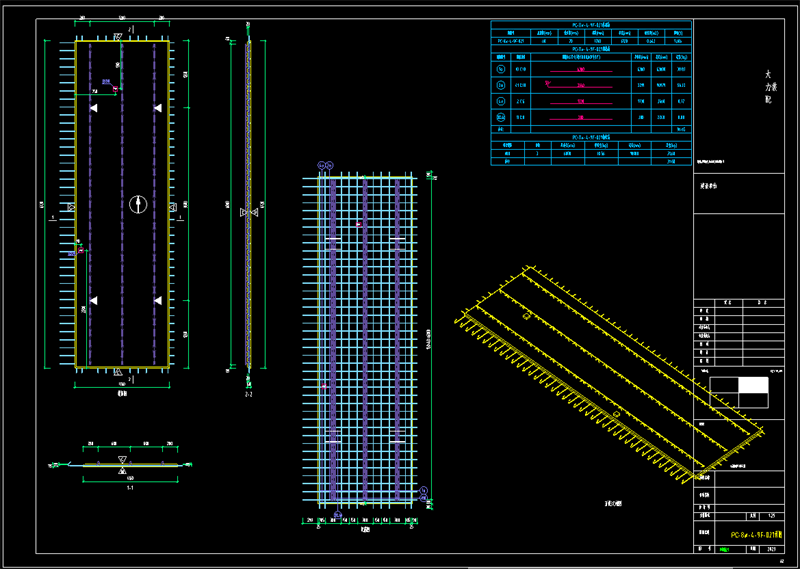Click the triangle marker on plan view left edge
800x569 pixels.
[71, 207]
